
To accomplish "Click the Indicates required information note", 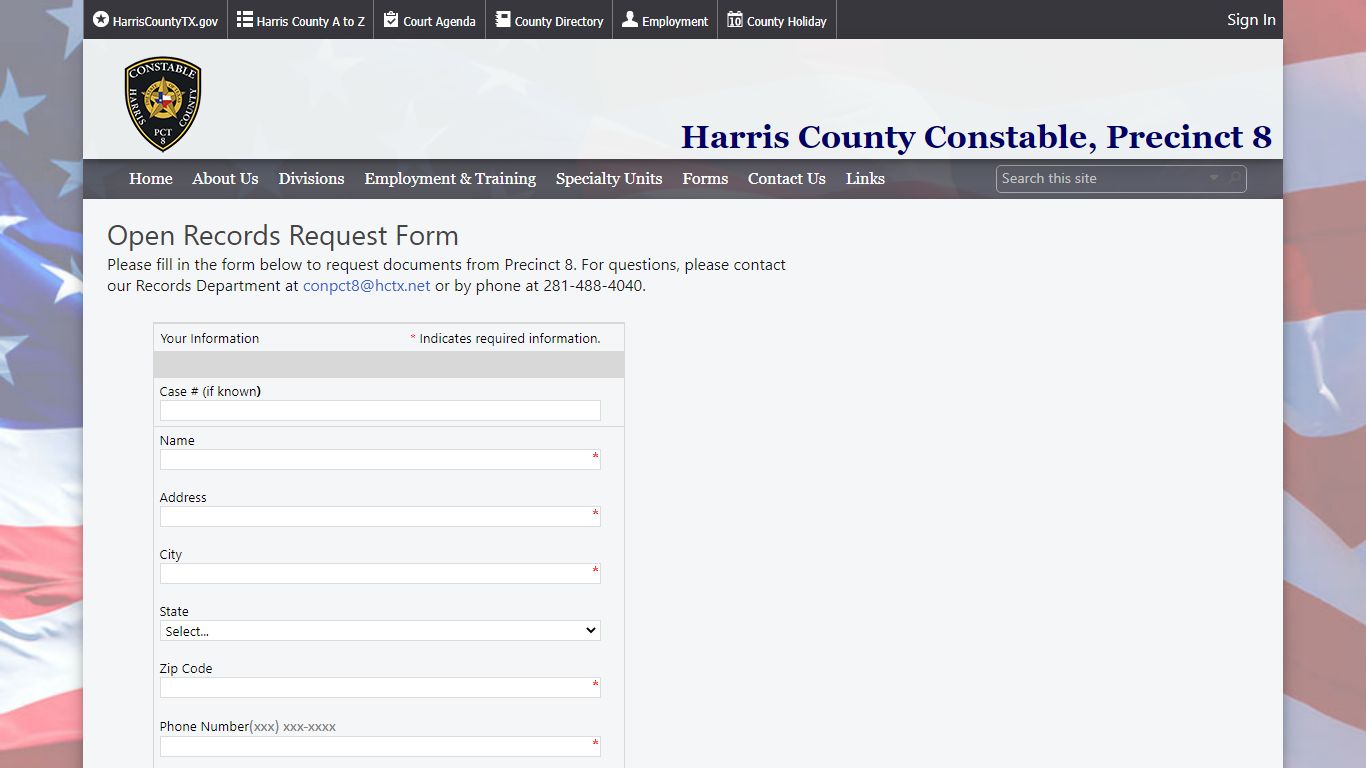I will coord(505,338).
